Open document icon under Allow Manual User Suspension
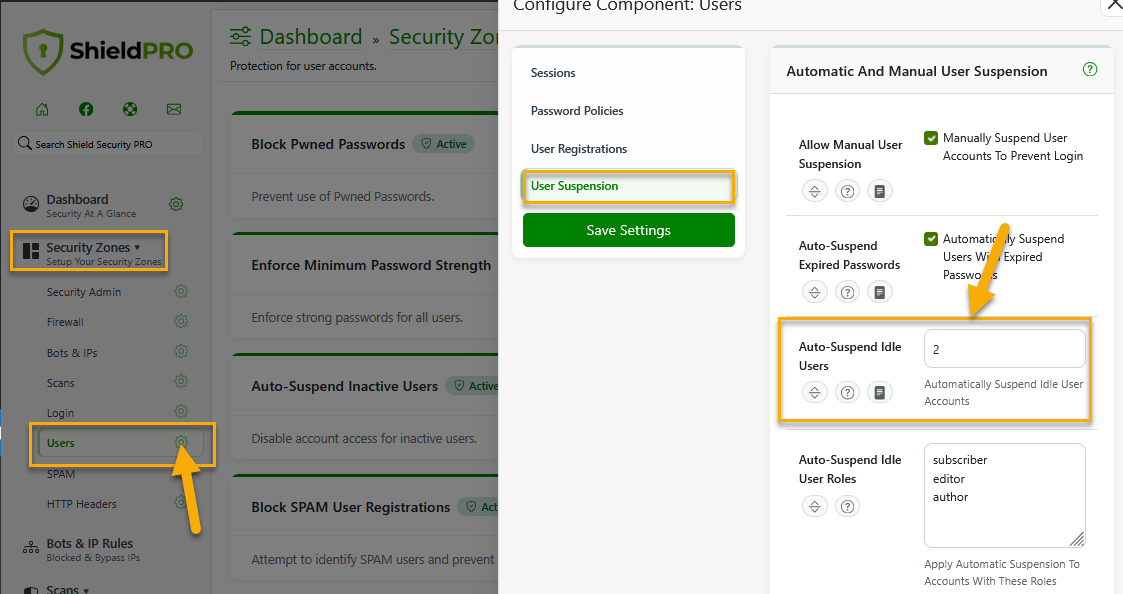 (x=879, y=191)
